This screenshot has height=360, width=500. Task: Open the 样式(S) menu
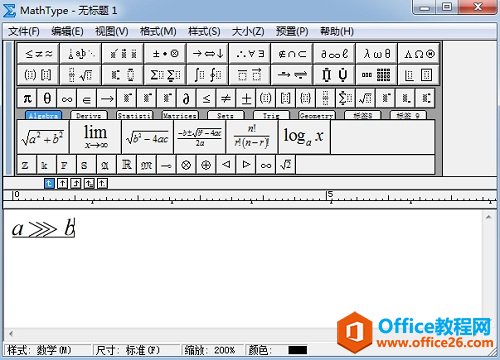tap(204, 32)
